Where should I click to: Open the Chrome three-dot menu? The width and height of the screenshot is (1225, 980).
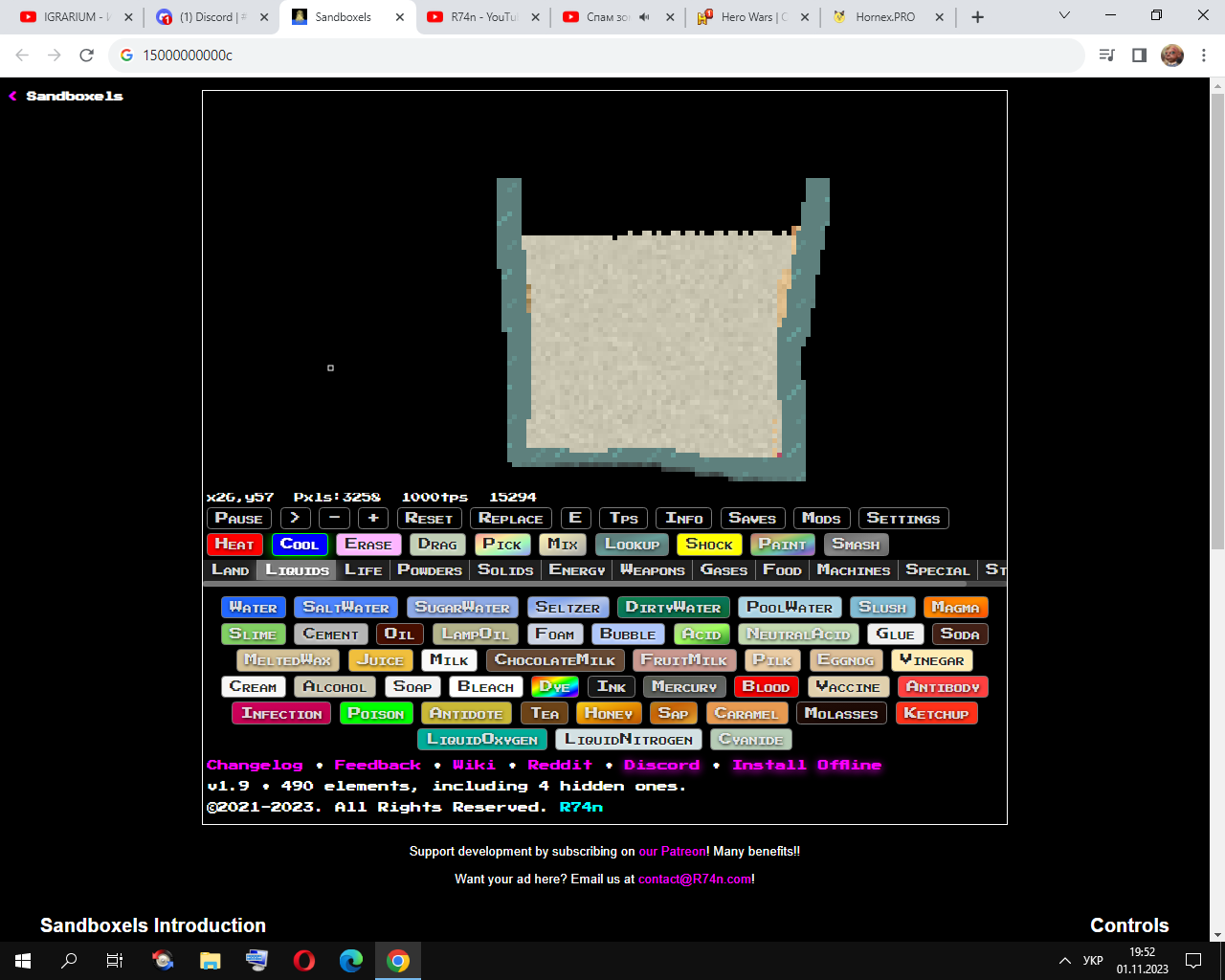1204,56
